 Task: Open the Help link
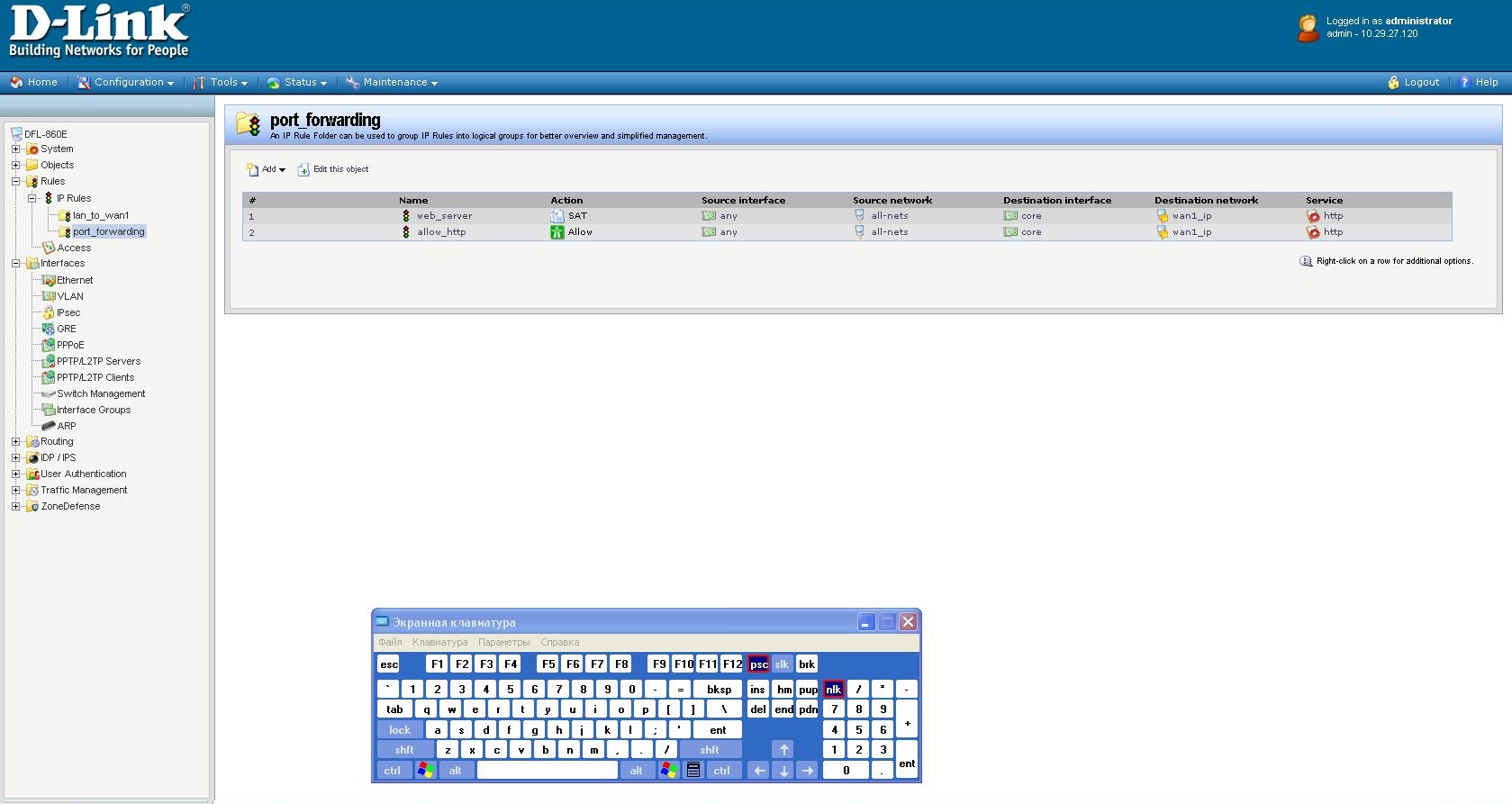1479,82
